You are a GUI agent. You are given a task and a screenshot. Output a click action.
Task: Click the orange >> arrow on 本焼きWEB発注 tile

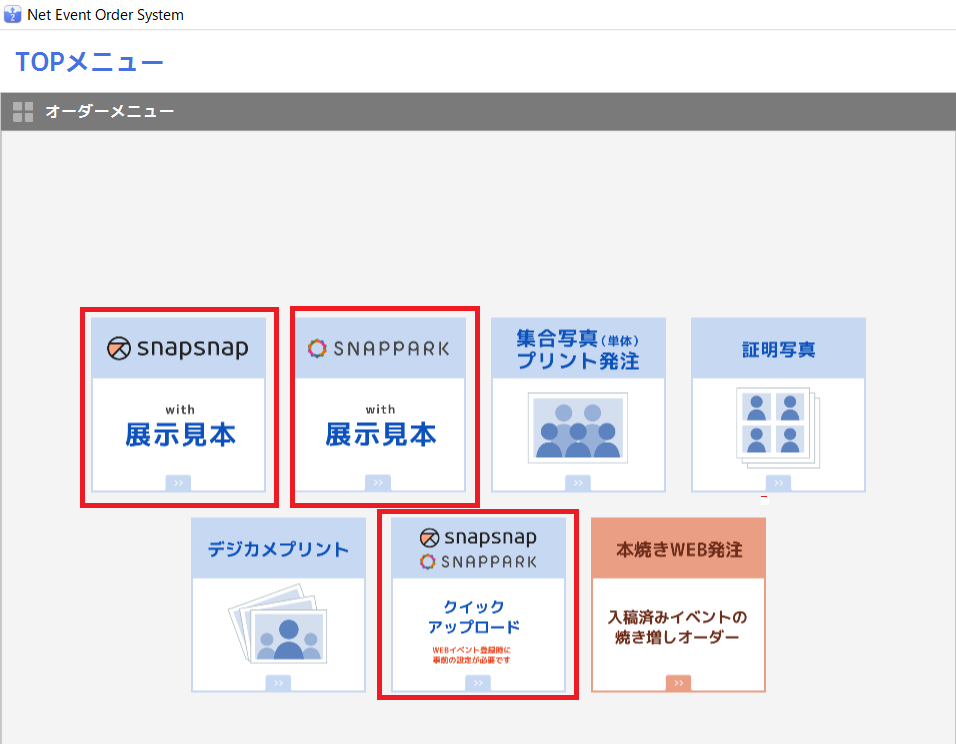tap(679, 683)
